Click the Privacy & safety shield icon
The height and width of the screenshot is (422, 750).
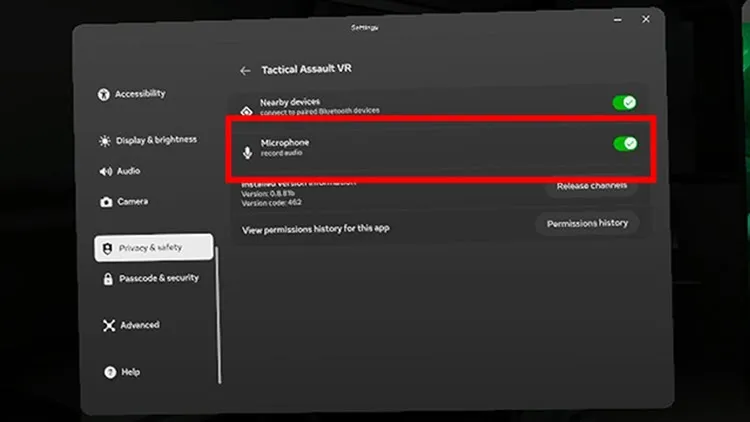pyautogui.click(x=107, y=248)
